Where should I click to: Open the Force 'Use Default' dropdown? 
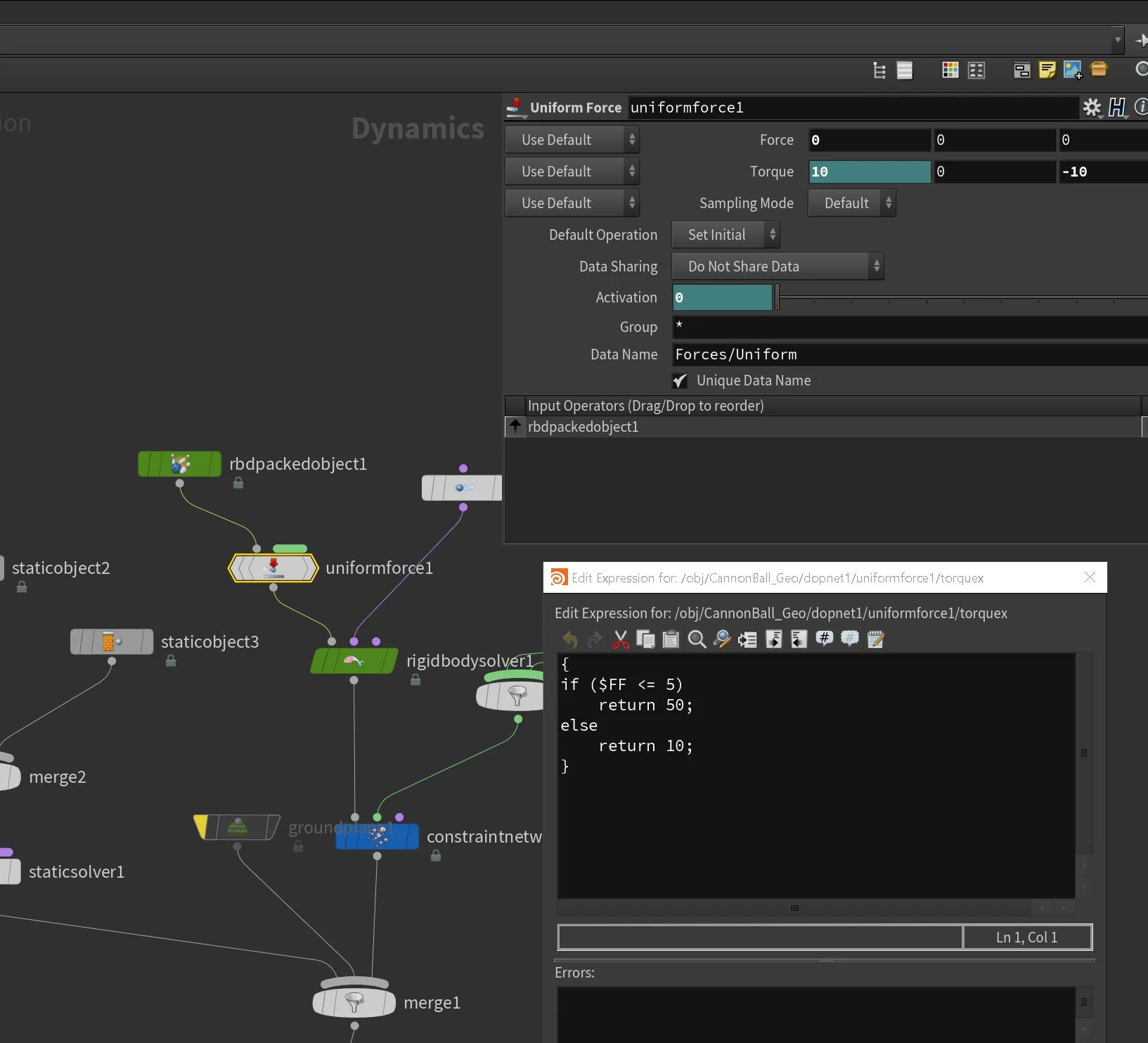pos(572,140)
